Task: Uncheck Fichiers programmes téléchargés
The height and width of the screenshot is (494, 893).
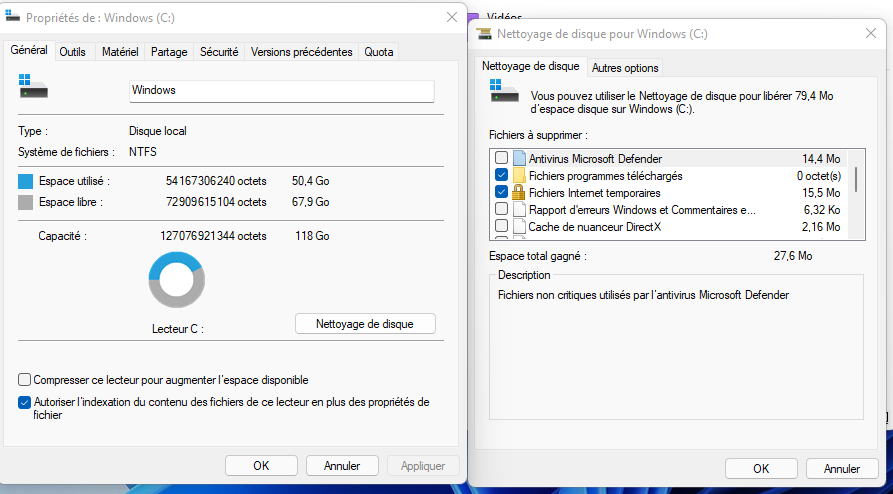Action: (501, 175)
